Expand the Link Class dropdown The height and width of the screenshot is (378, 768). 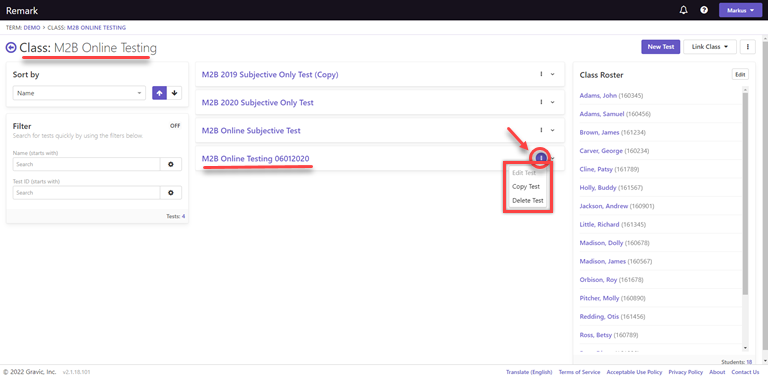[710, 47]
